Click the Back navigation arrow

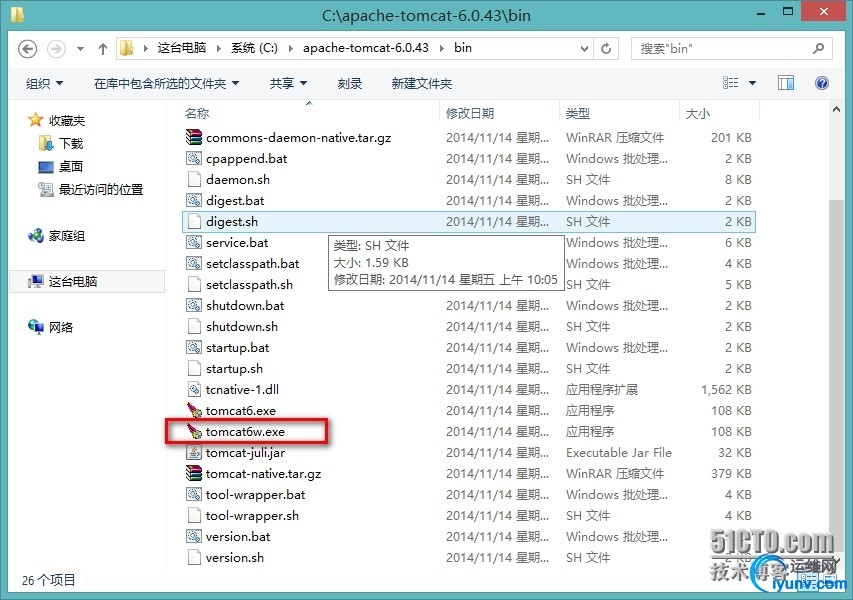point(28,49)
